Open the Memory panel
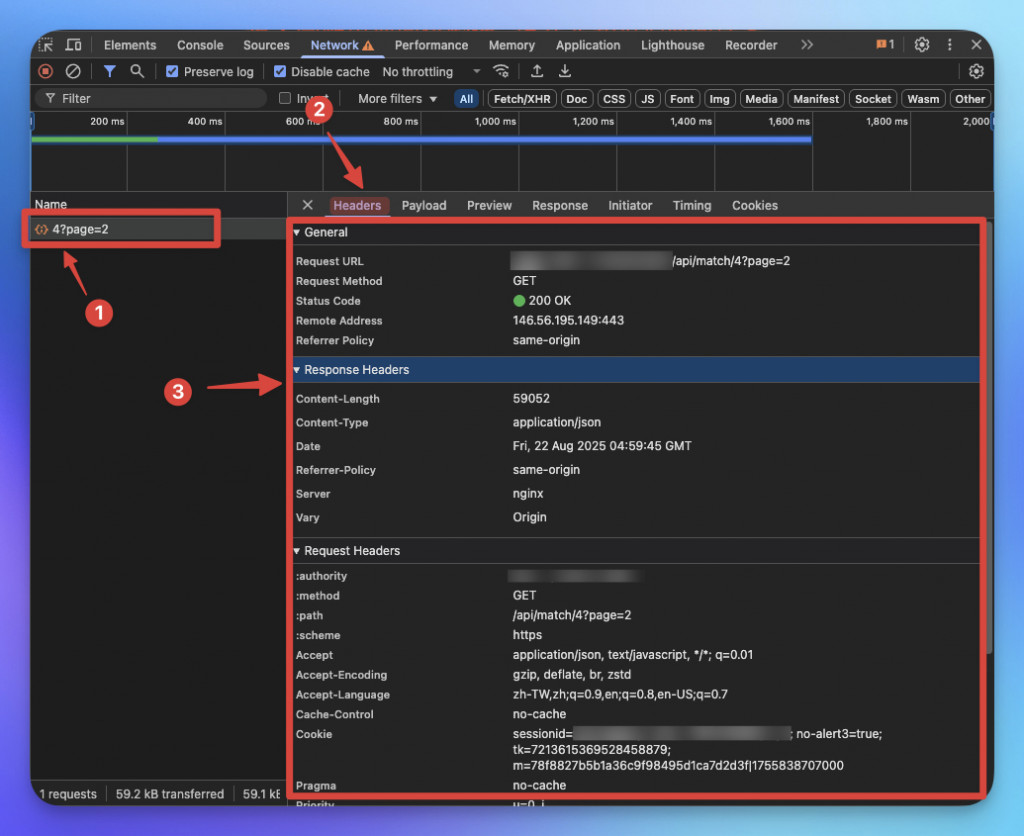 coord(511,45)
